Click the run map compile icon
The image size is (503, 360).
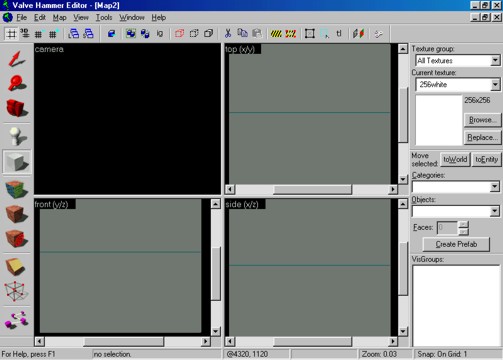click(x=358, y=34)
